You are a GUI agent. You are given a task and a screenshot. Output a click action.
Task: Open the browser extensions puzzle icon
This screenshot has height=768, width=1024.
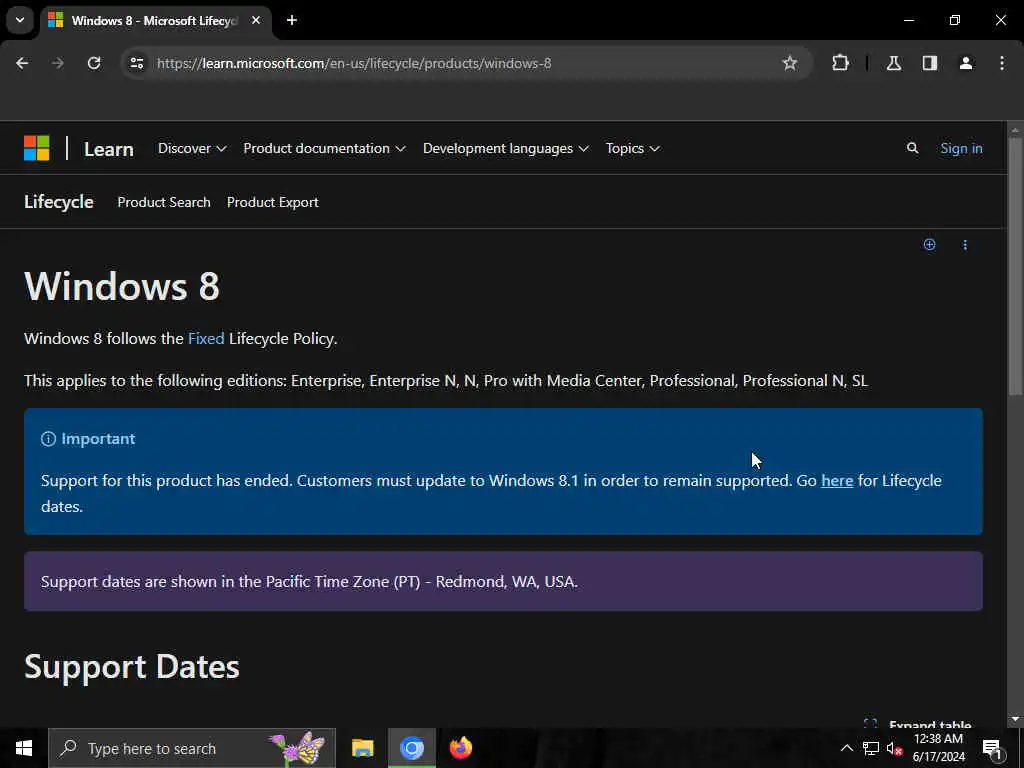point(840,63)
